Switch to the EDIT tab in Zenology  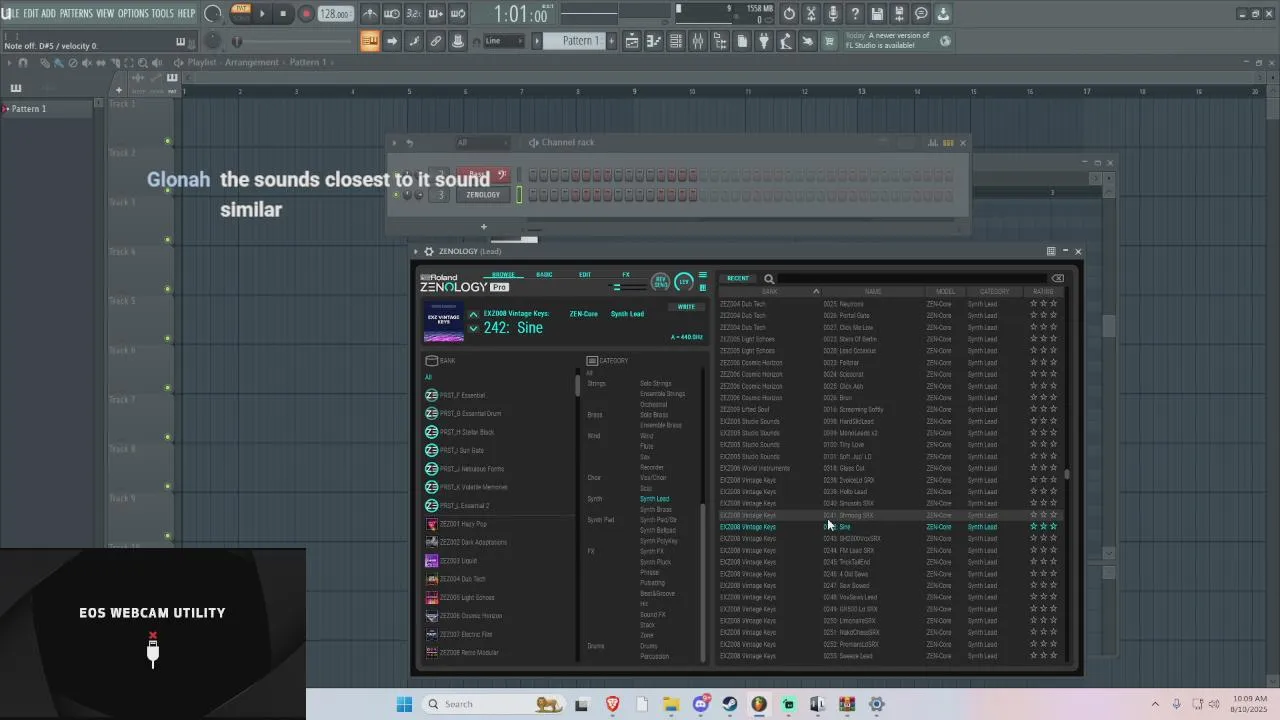[585, 275]
